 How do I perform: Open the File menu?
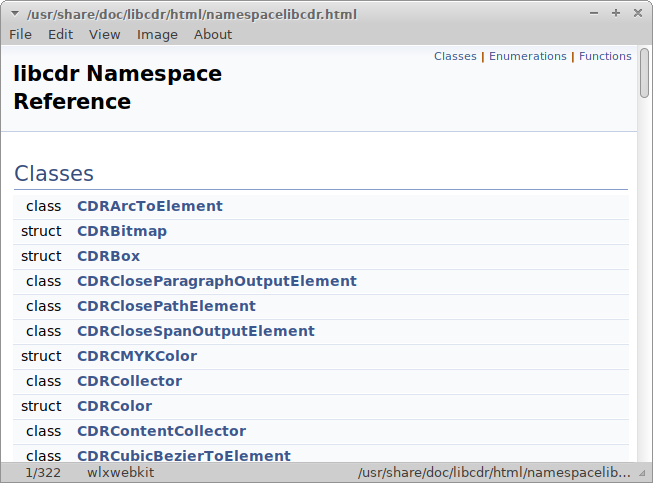tap(20, 34)
